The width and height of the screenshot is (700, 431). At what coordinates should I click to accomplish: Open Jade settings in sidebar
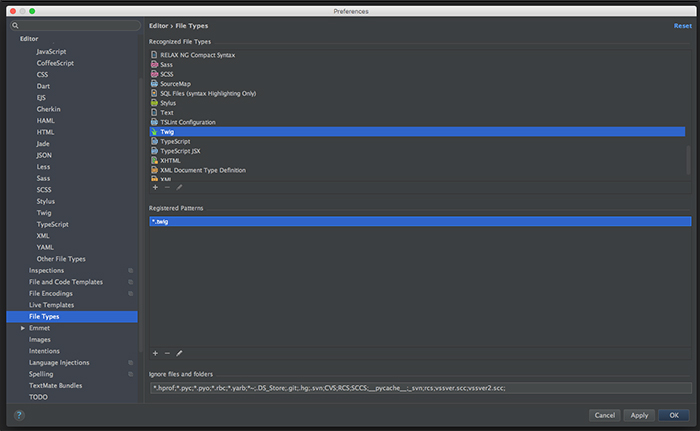click(43, 144)
